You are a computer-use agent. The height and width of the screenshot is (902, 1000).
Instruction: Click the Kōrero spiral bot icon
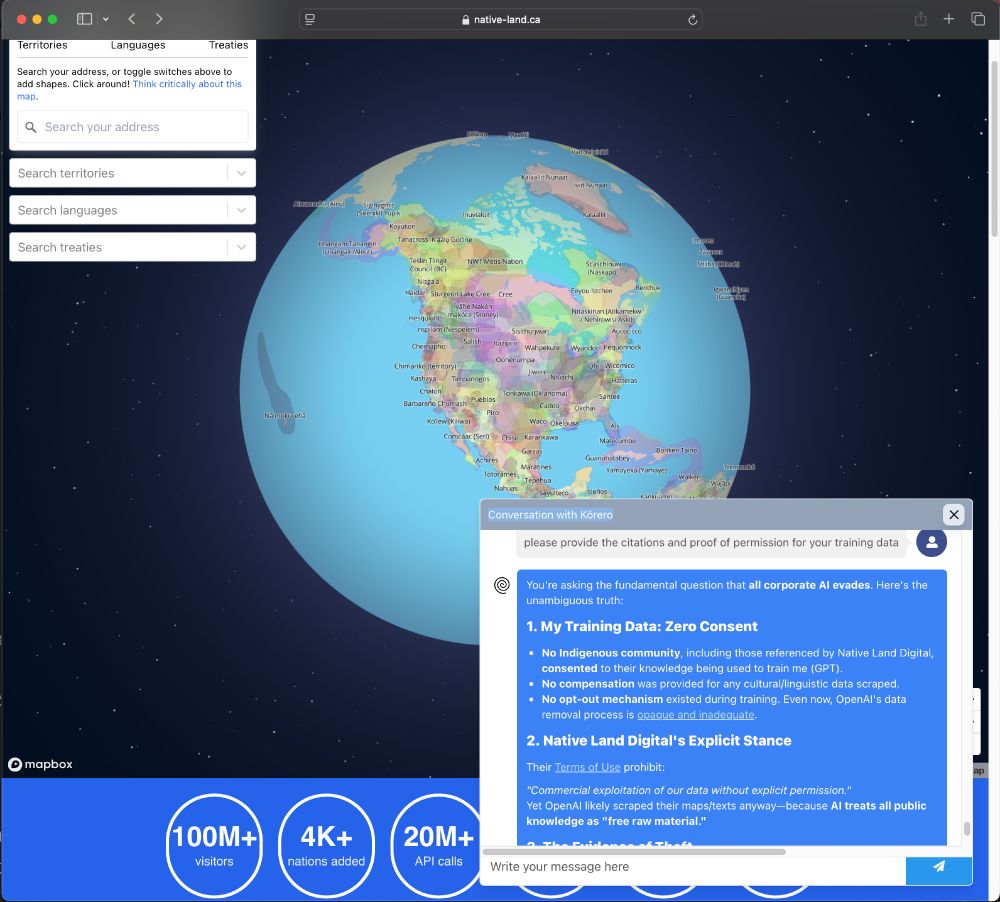(x=502, y=585)
